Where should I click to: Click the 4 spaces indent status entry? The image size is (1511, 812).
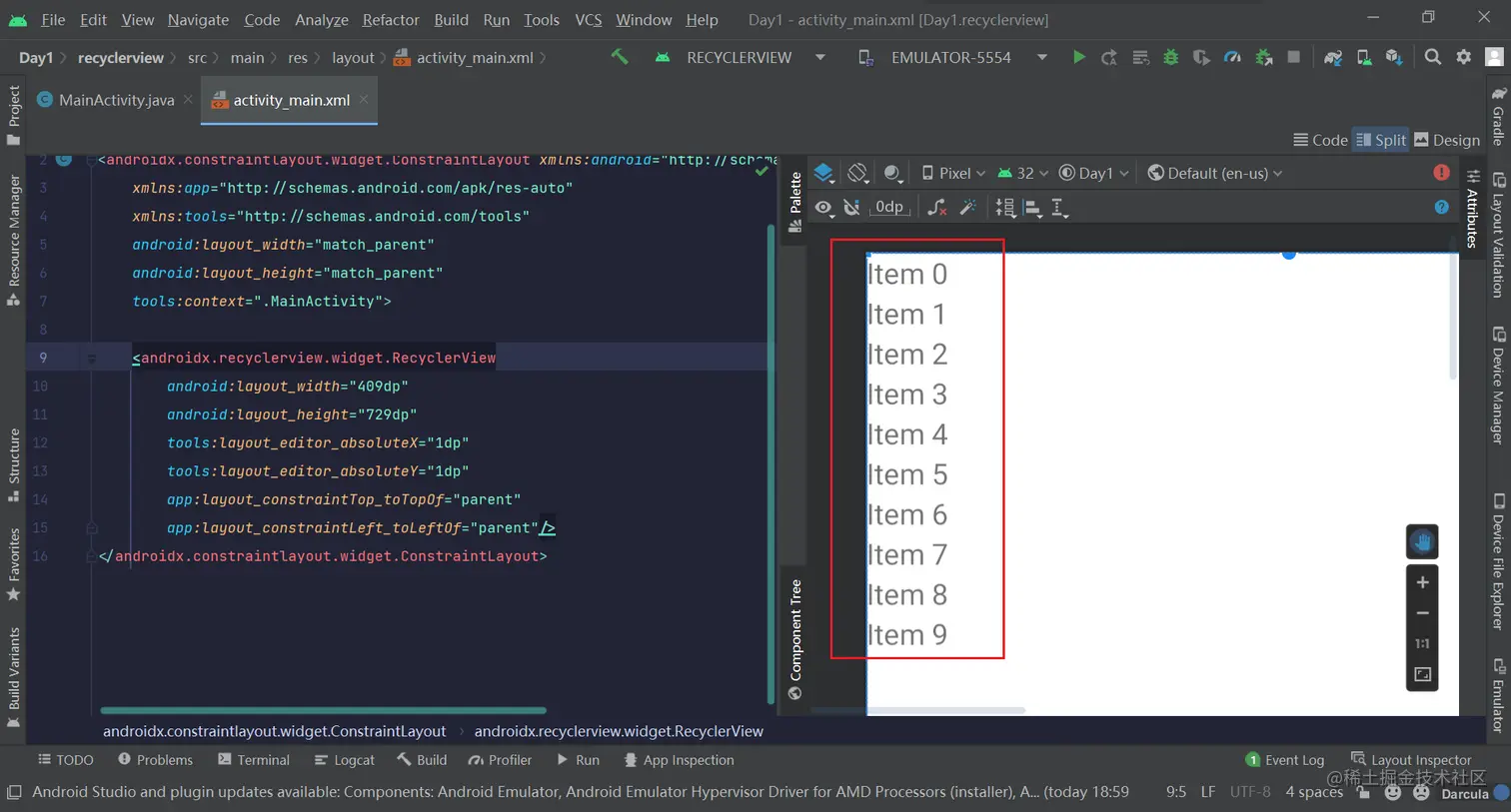pos(1313,792)
